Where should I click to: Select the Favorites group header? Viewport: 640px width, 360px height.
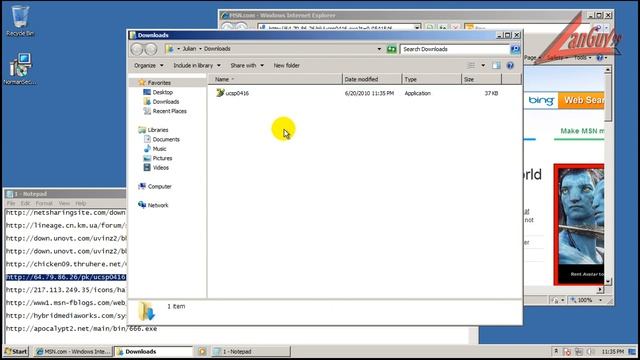tap(159, 83)
